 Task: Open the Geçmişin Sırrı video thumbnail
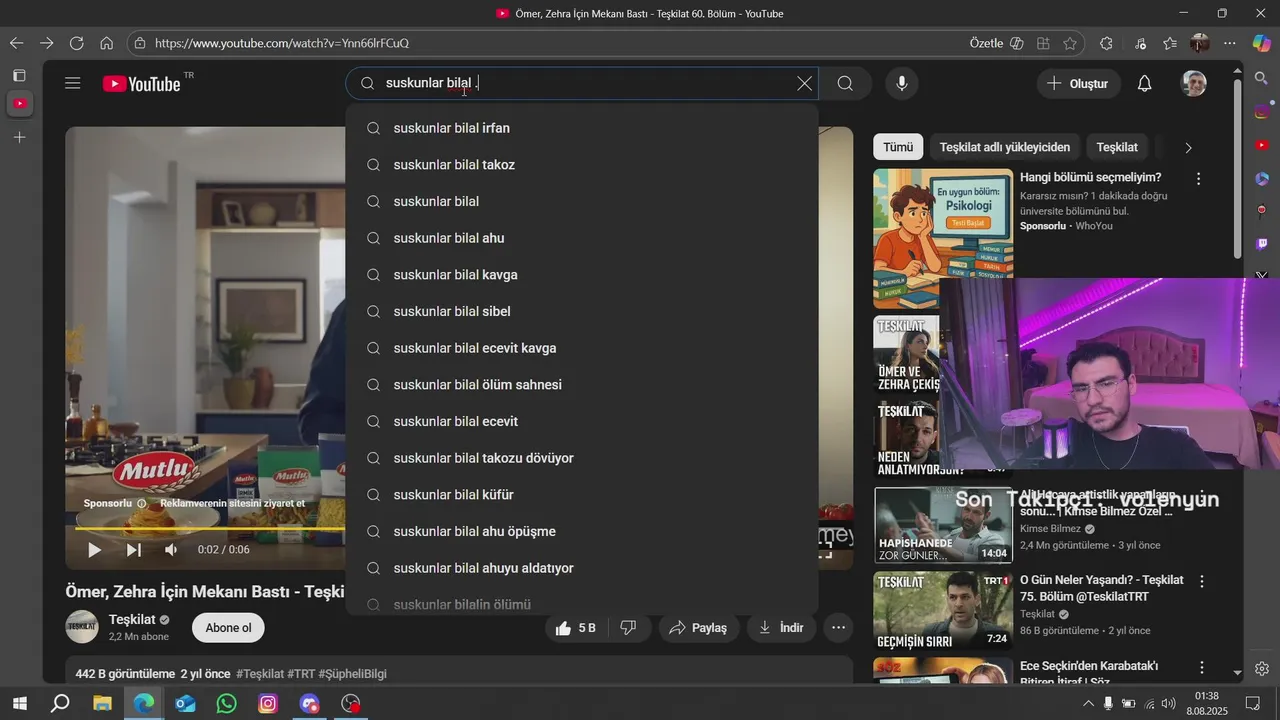click(x=943, y=610)
